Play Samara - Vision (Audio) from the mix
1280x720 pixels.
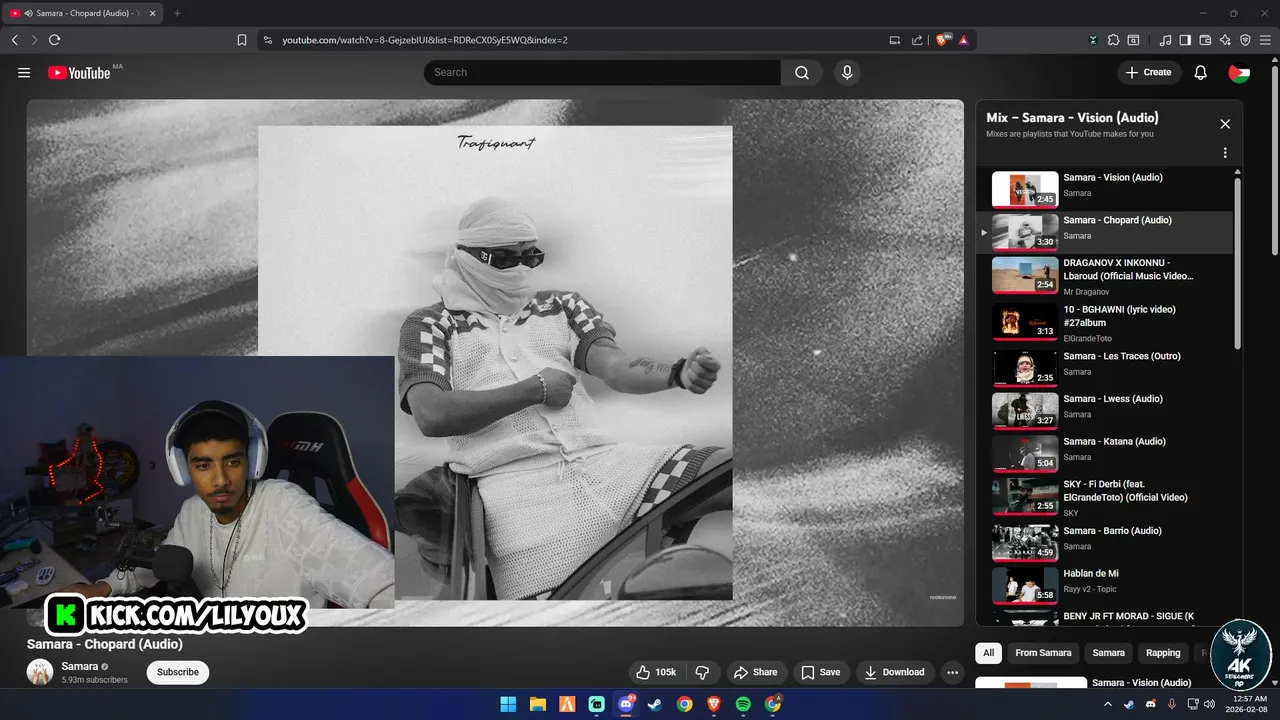1105,188
